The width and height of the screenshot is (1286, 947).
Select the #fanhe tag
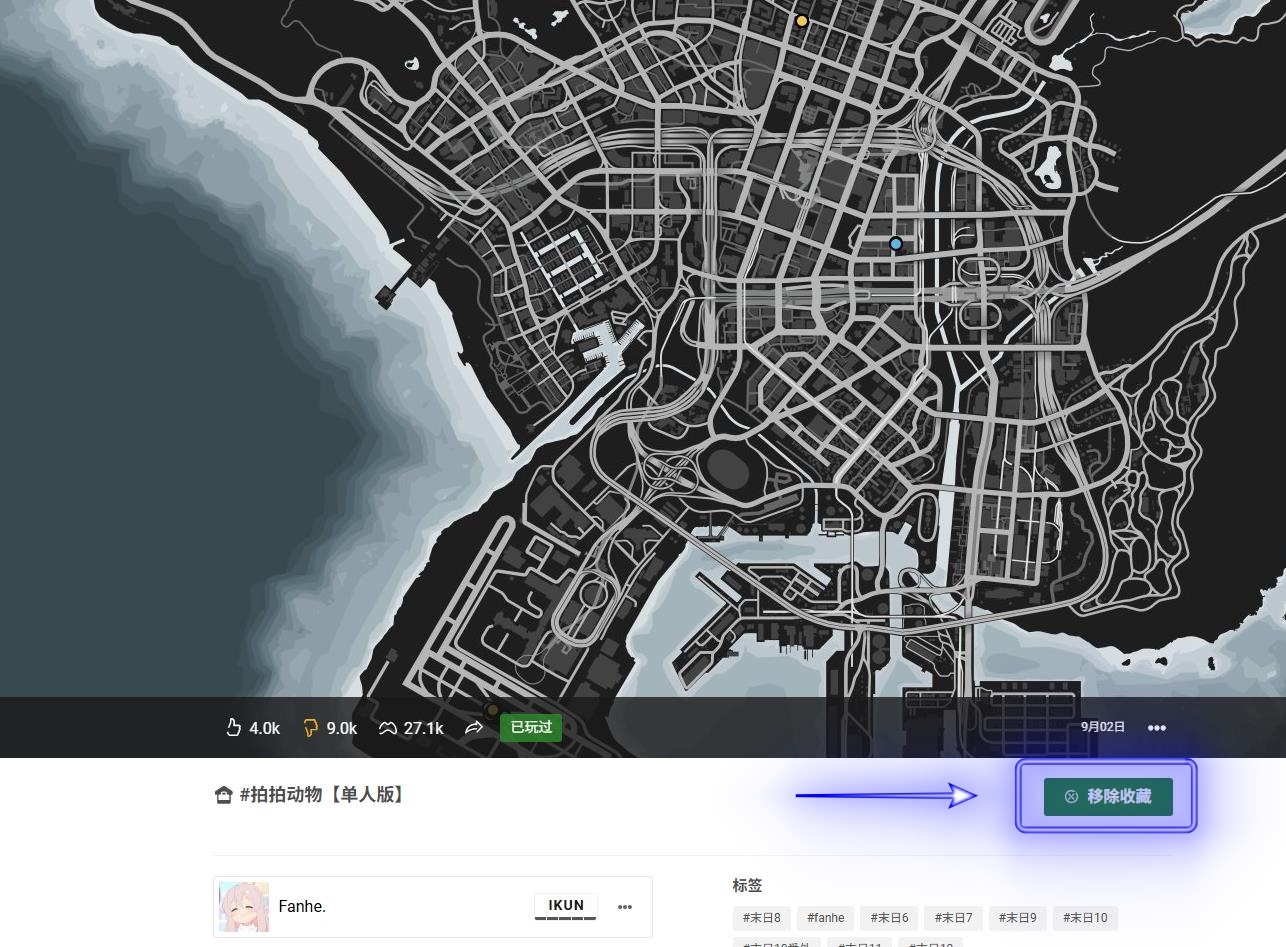click(826, 918)
